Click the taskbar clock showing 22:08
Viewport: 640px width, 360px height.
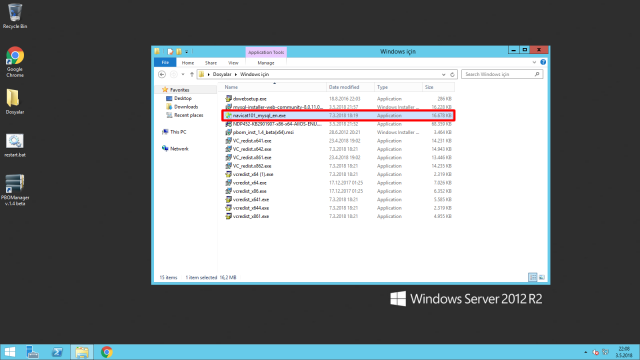(624, 352)
